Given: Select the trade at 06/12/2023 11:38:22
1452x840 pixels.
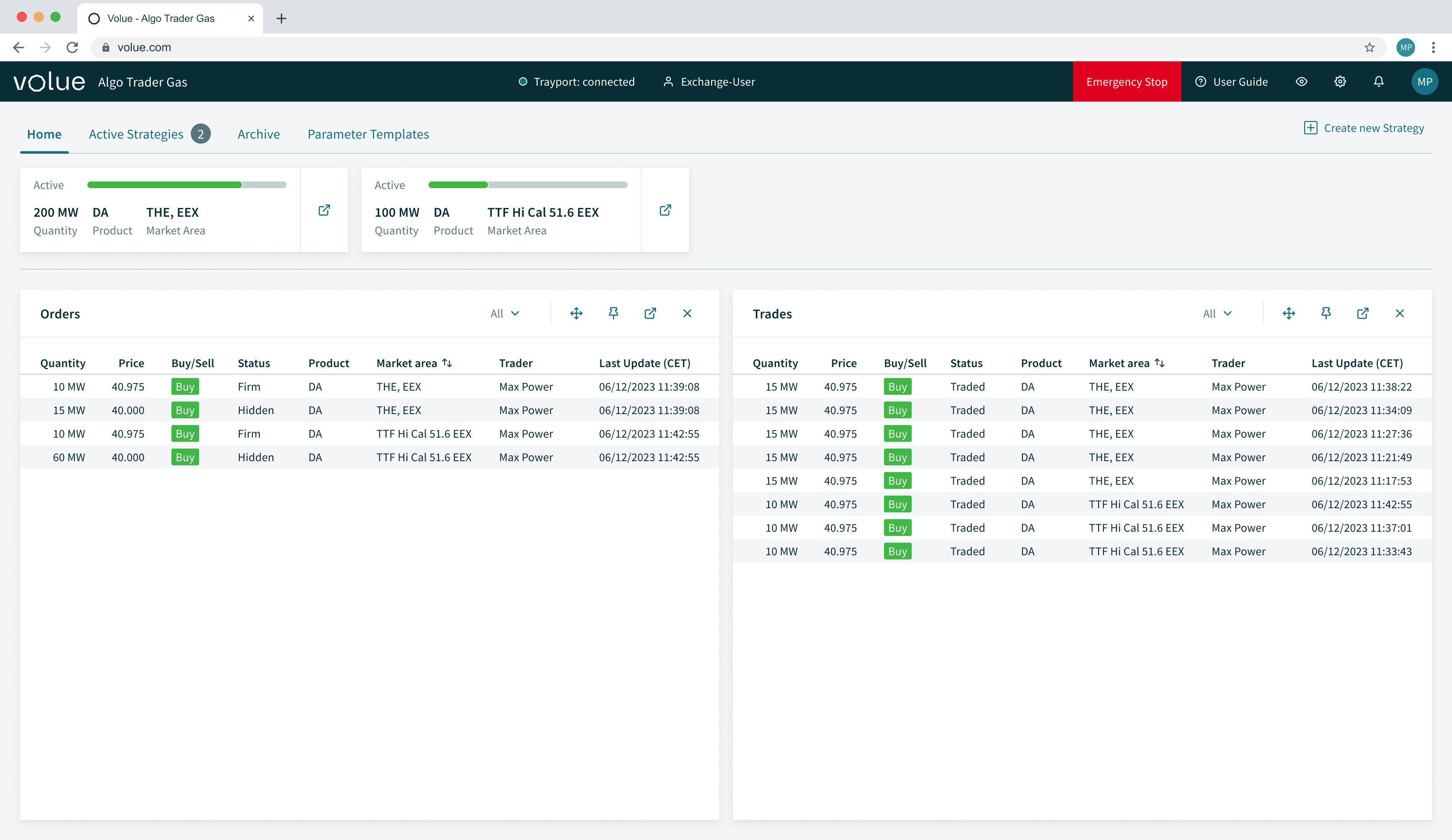Looking at the screenshot, I should click(1082, 386).
